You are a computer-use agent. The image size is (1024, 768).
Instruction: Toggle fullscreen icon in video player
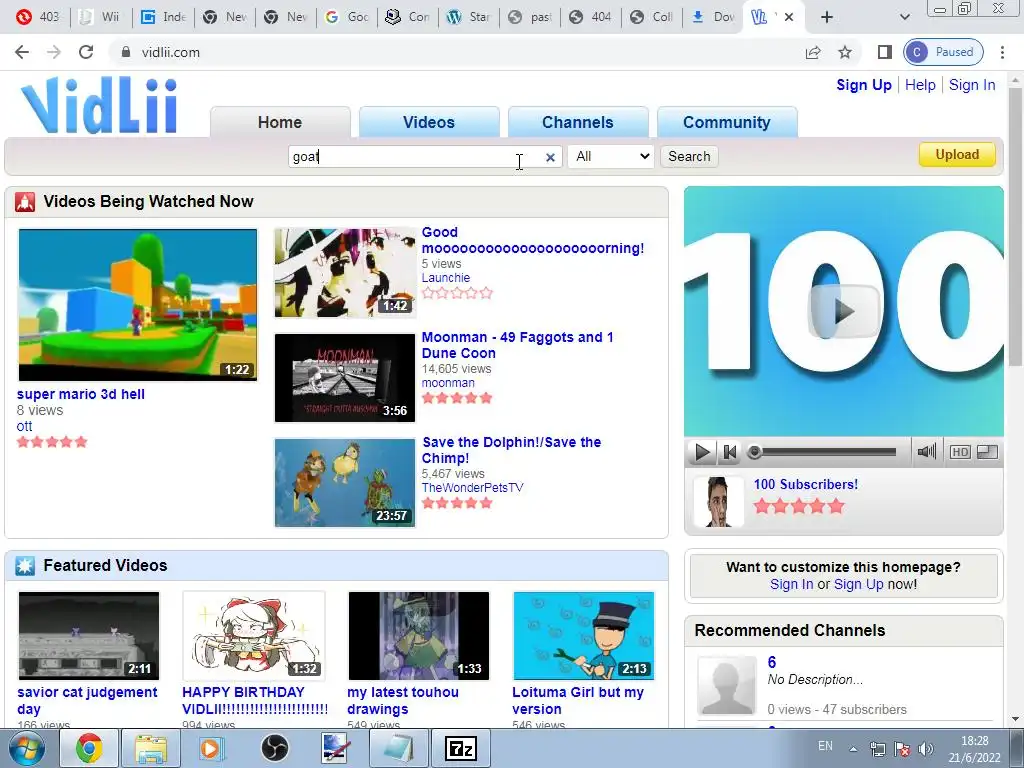click(x=987, y=452)
